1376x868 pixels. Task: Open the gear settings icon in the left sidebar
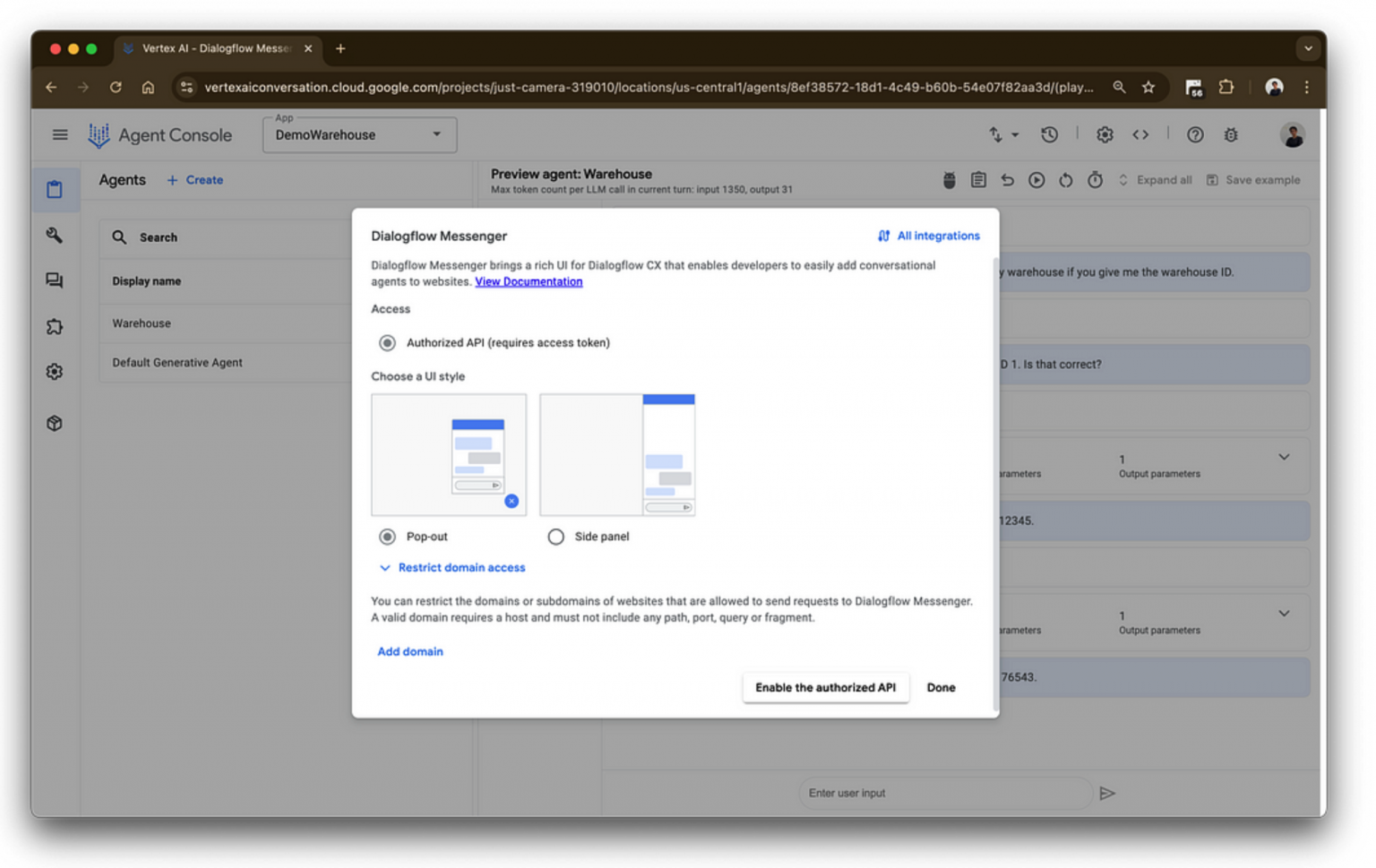55,371
